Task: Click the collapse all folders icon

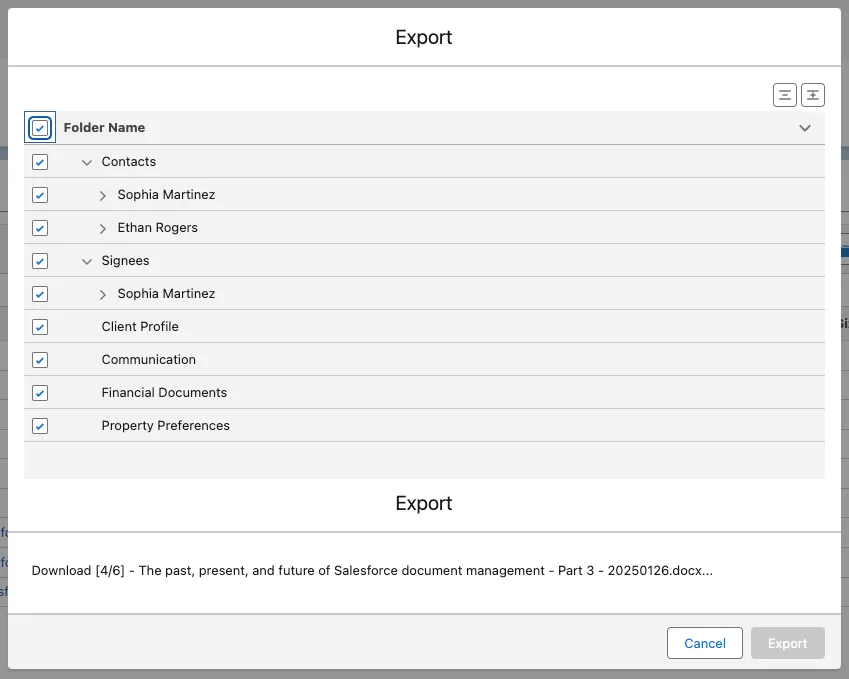Action: (x=785, y=95)
